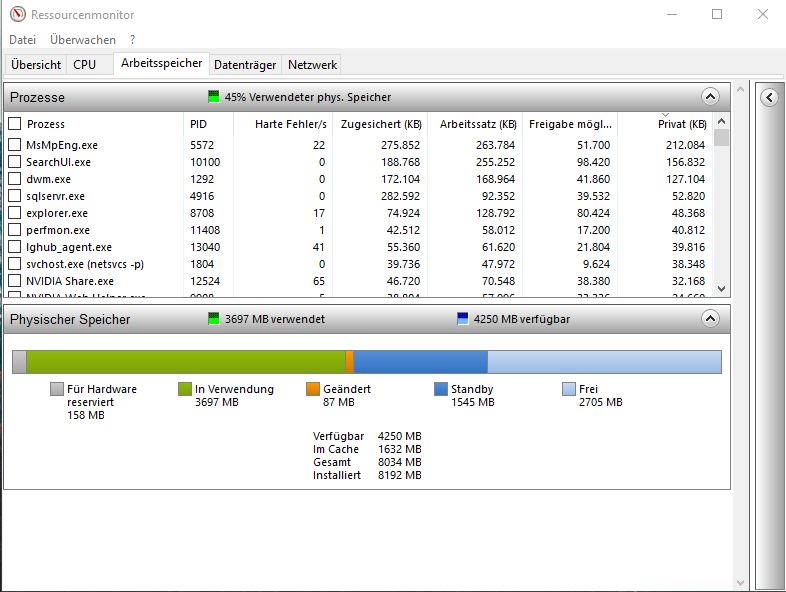Switch to the Netzwerk tab

pos(312,65)
